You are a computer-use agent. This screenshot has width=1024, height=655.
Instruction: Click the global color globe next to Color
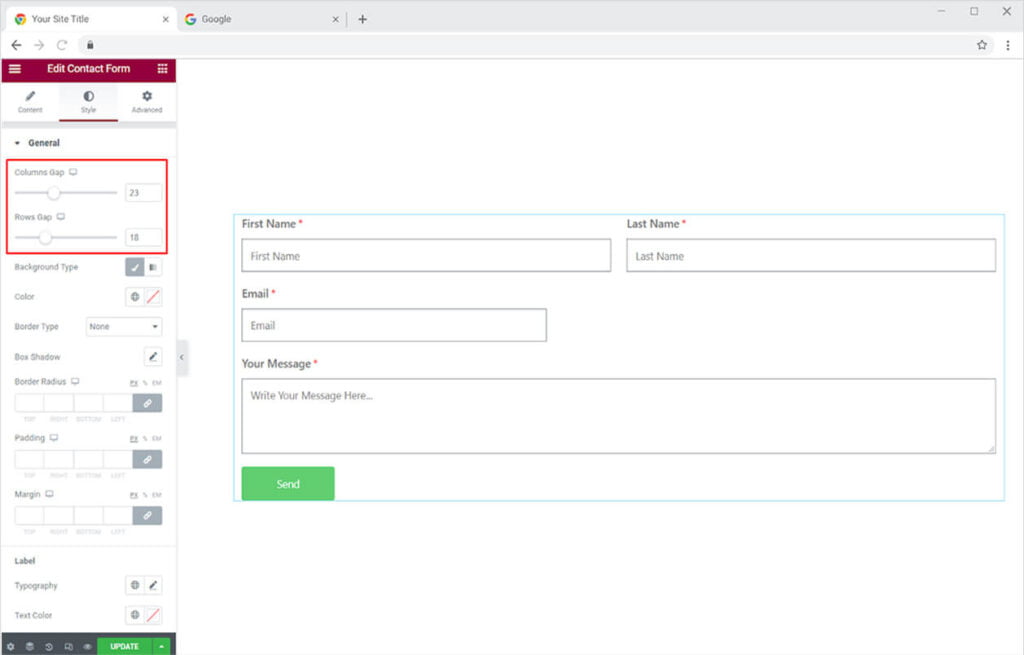pyautogui.click(x=135, y=297)
